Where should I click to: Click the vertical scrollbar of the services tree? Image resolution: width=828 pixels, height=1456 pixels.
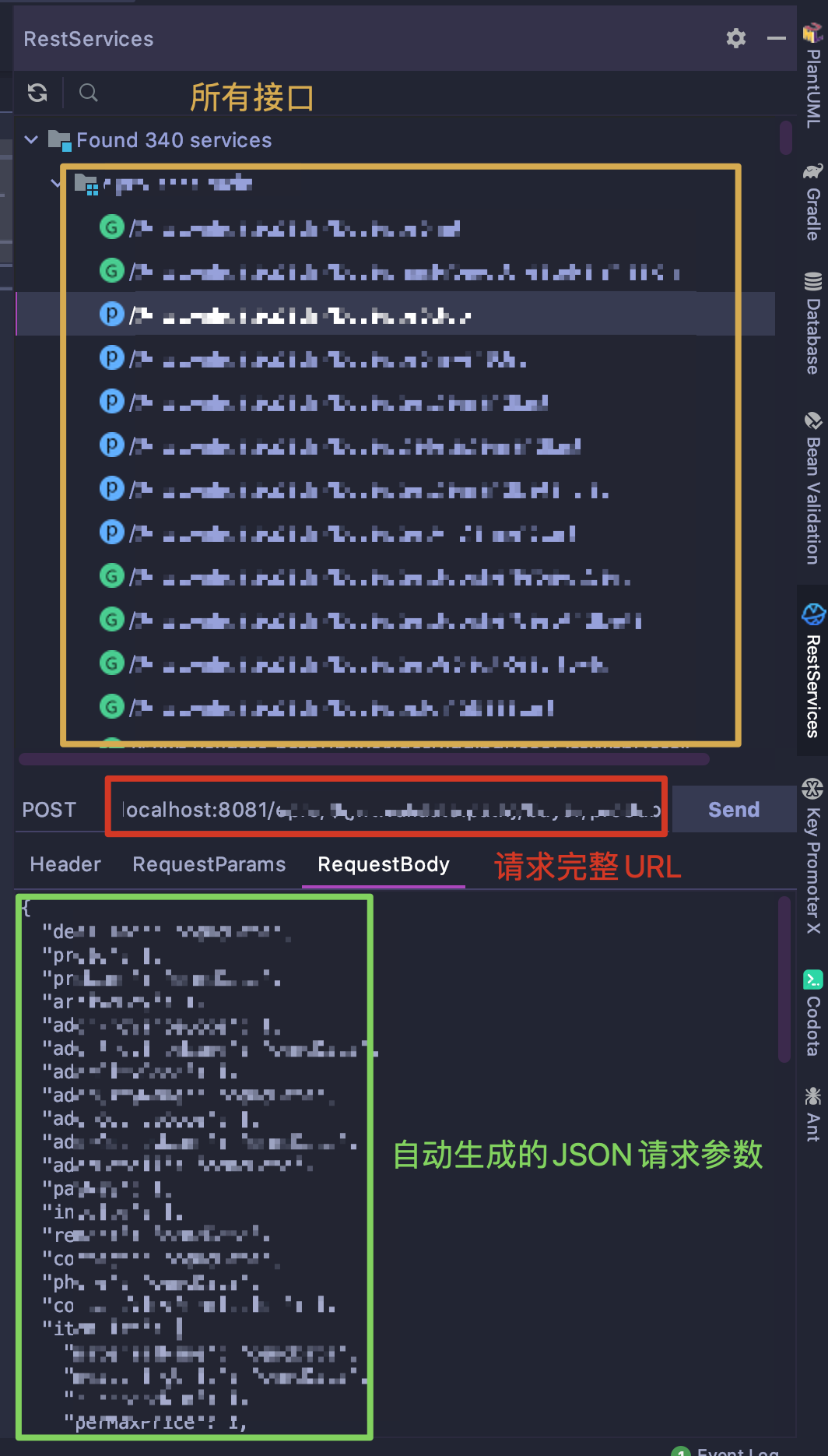[x=785, y=137]
